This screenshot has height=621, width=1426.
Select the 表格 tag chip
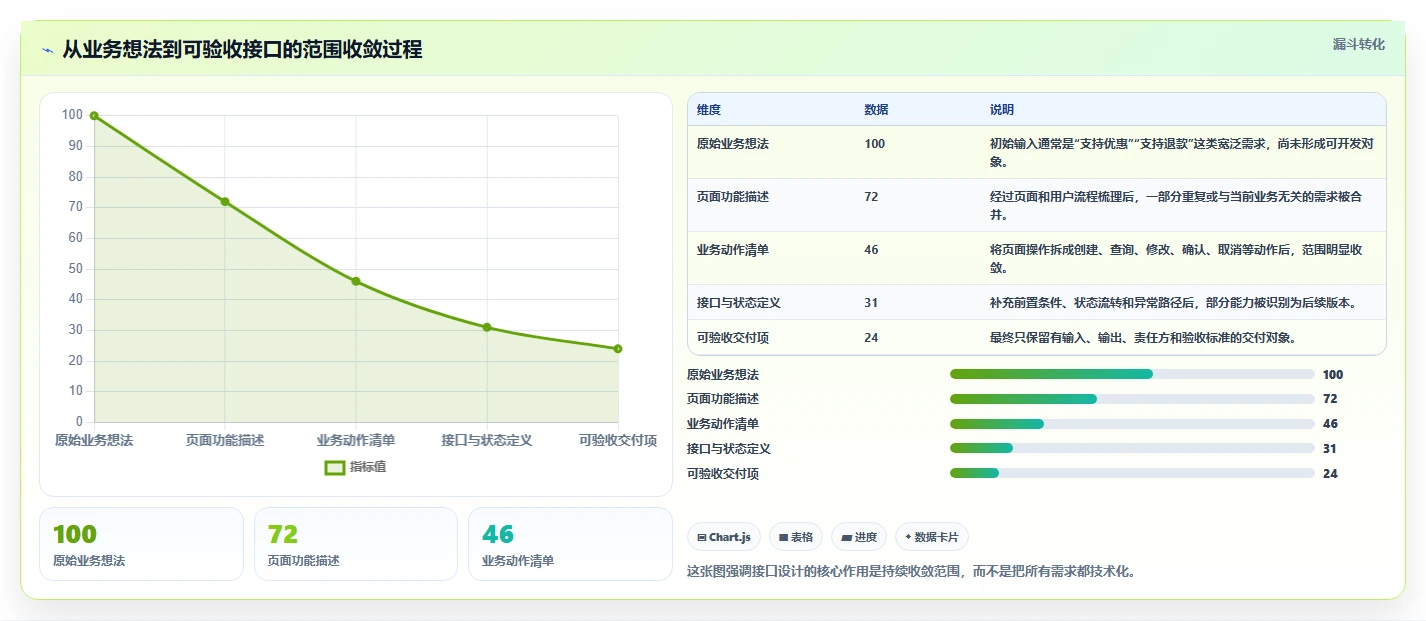796,537
